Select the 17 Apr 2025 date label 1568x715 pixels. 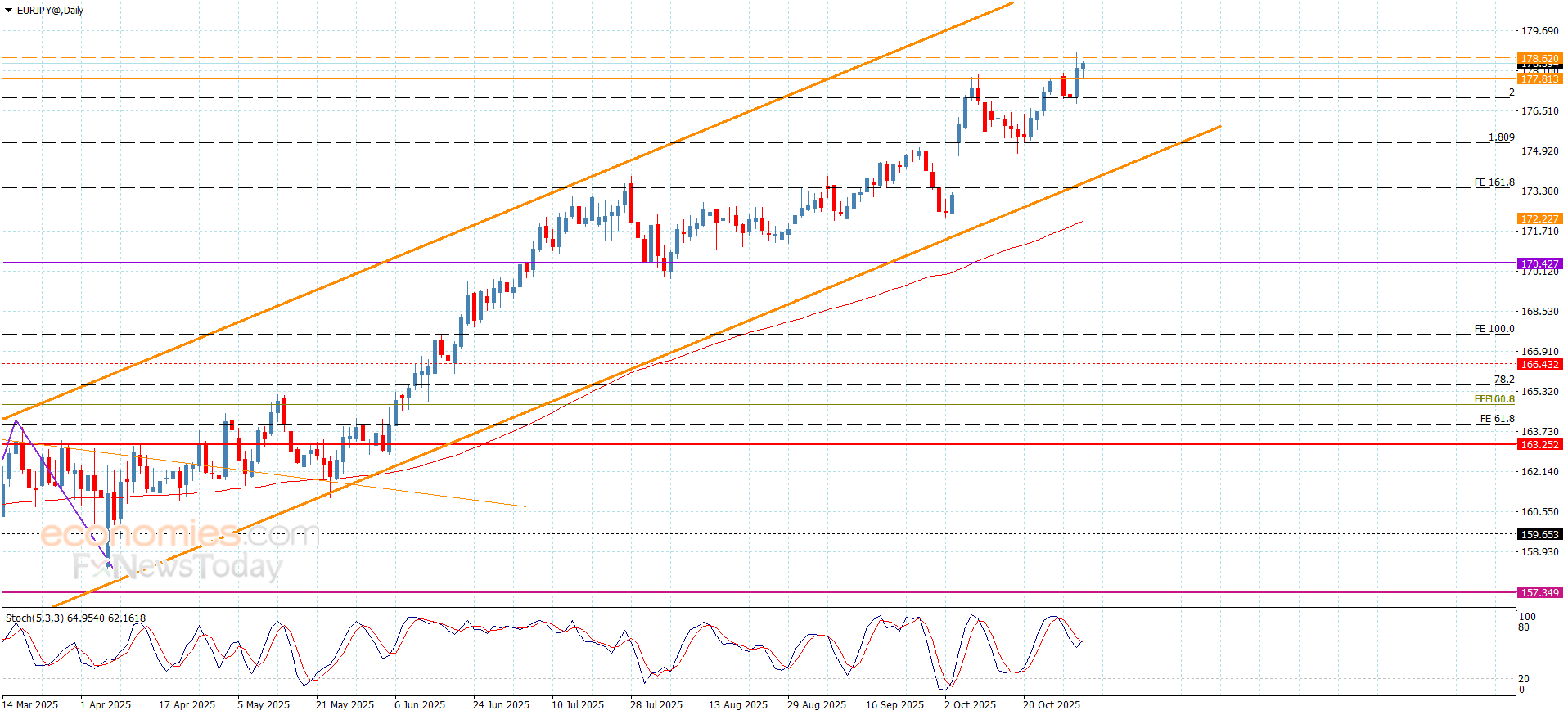pos(187,704)
